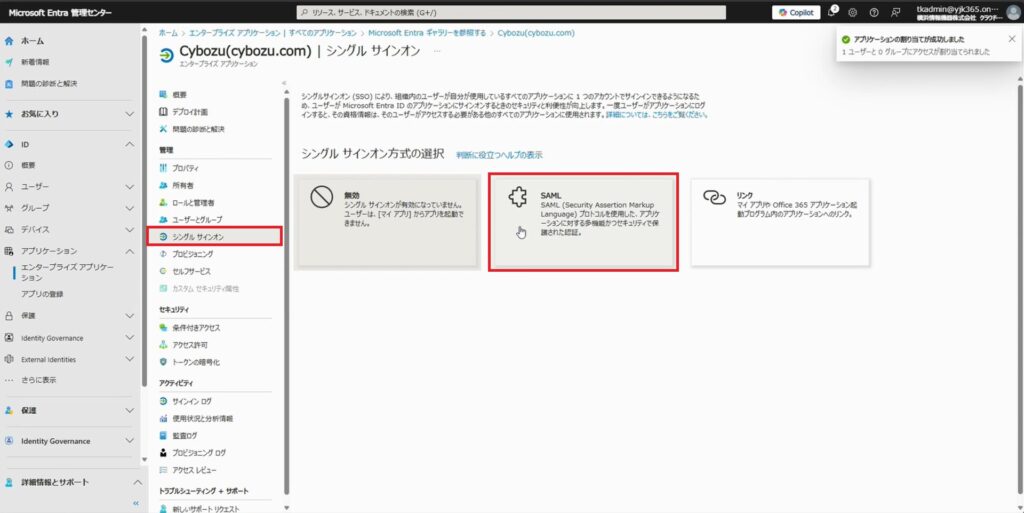1024x513 pixels.
Task: Collapse the アプリケーション section
Action: click(129, 251)
